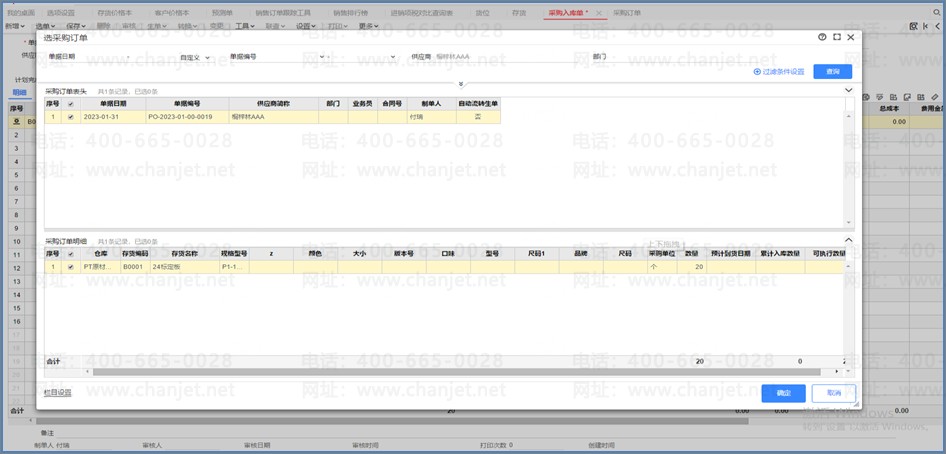The width and height of the screenshot is (946, 454).
Task: Collapse filter area with double-chevron icon
Action: (x=461, y=84)
